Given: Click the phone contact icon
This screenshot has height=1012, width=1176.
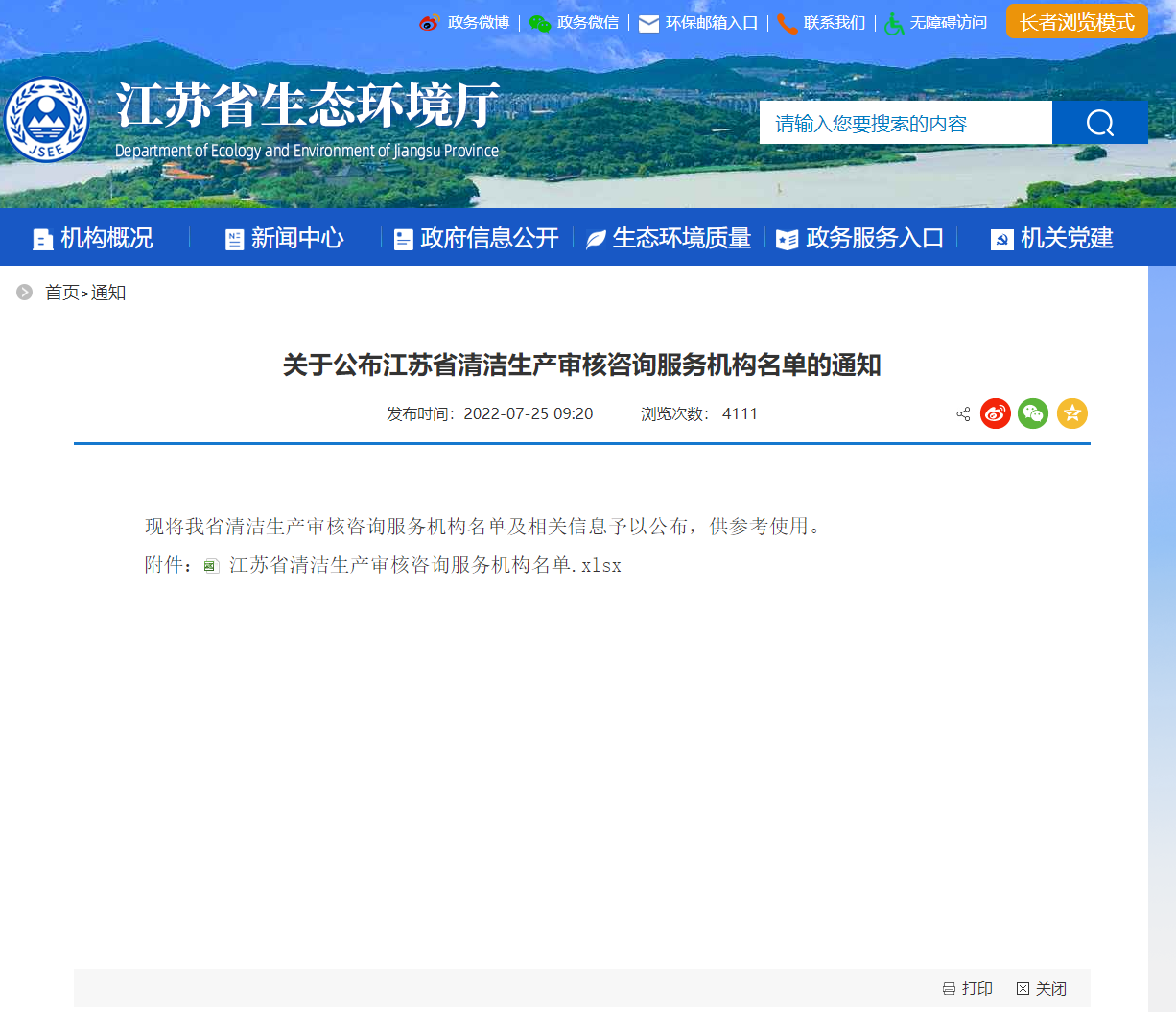Looking at the screenshot, I should (788, 24).
